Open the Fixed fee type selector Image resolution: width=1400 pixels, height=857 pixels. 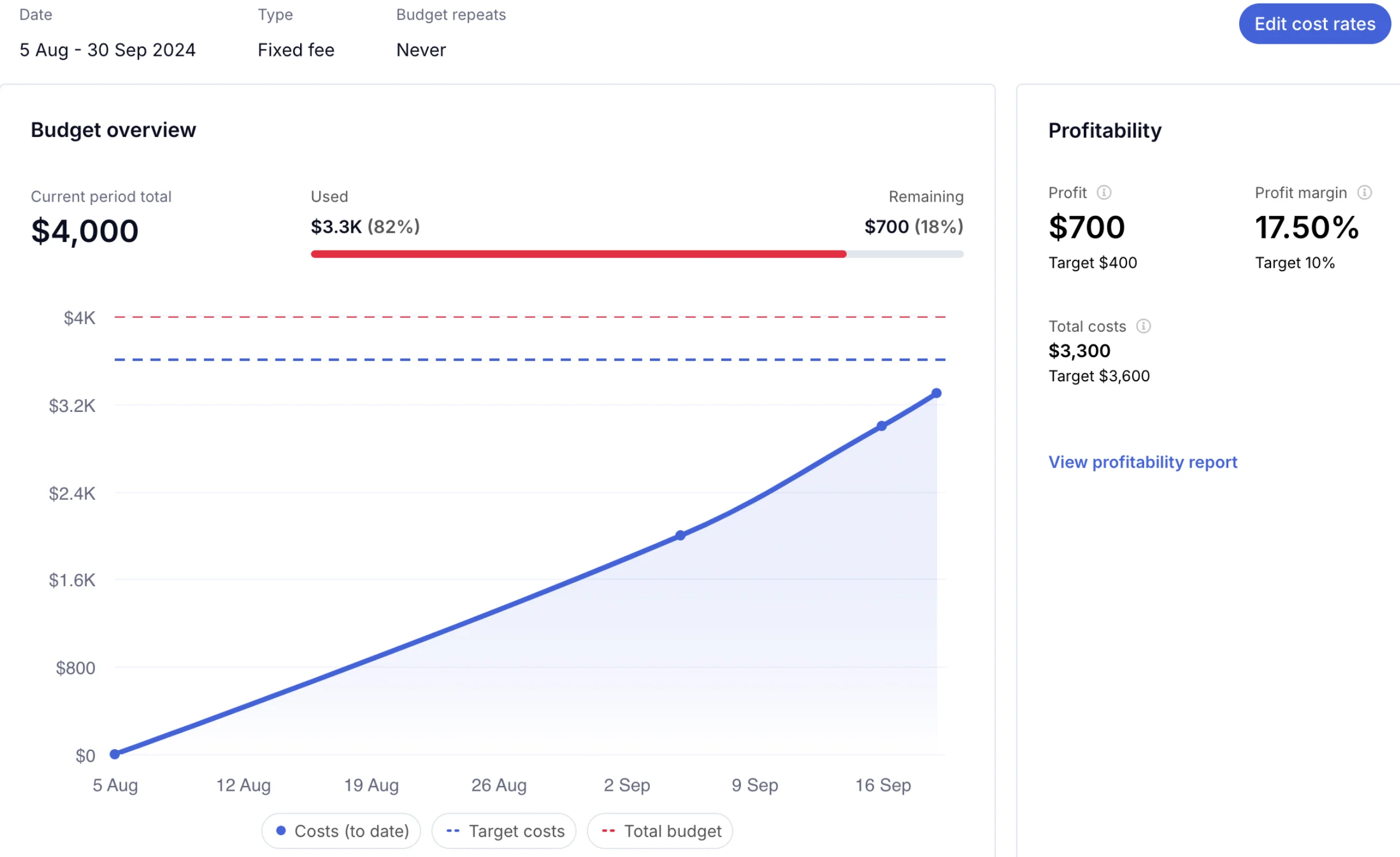pyautogui.click(x=296, y=50)
